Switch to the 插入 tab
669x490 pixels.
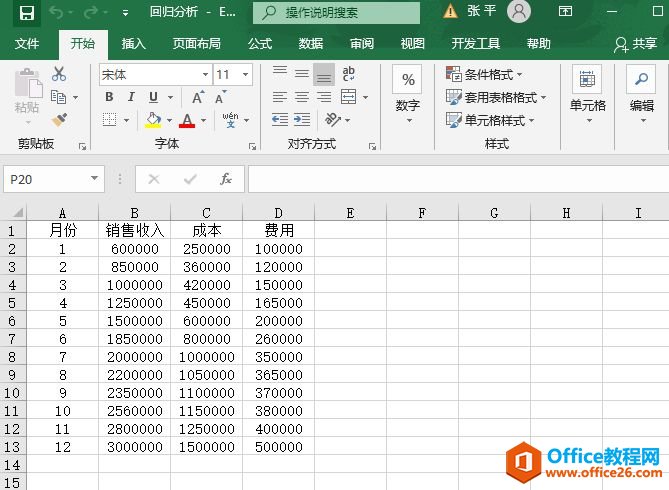[134, 44]
